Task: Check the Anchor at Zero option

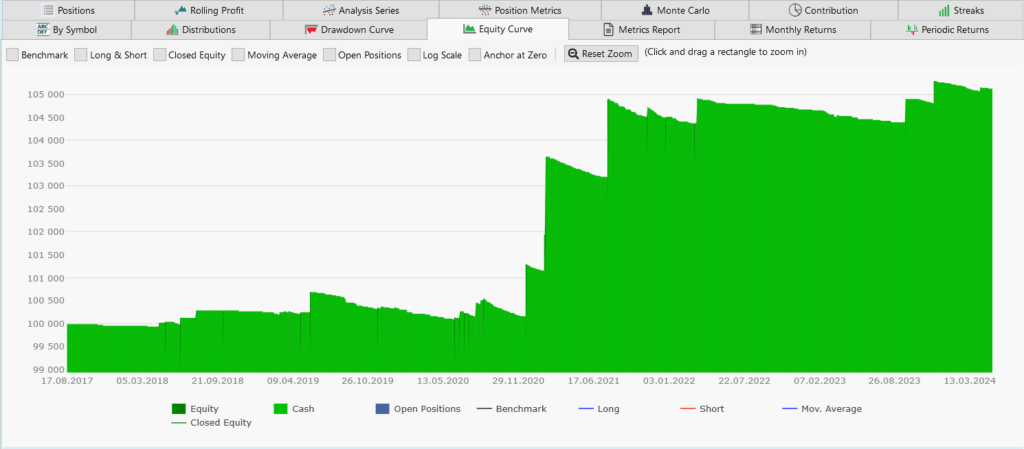Action: pos(475,55)
